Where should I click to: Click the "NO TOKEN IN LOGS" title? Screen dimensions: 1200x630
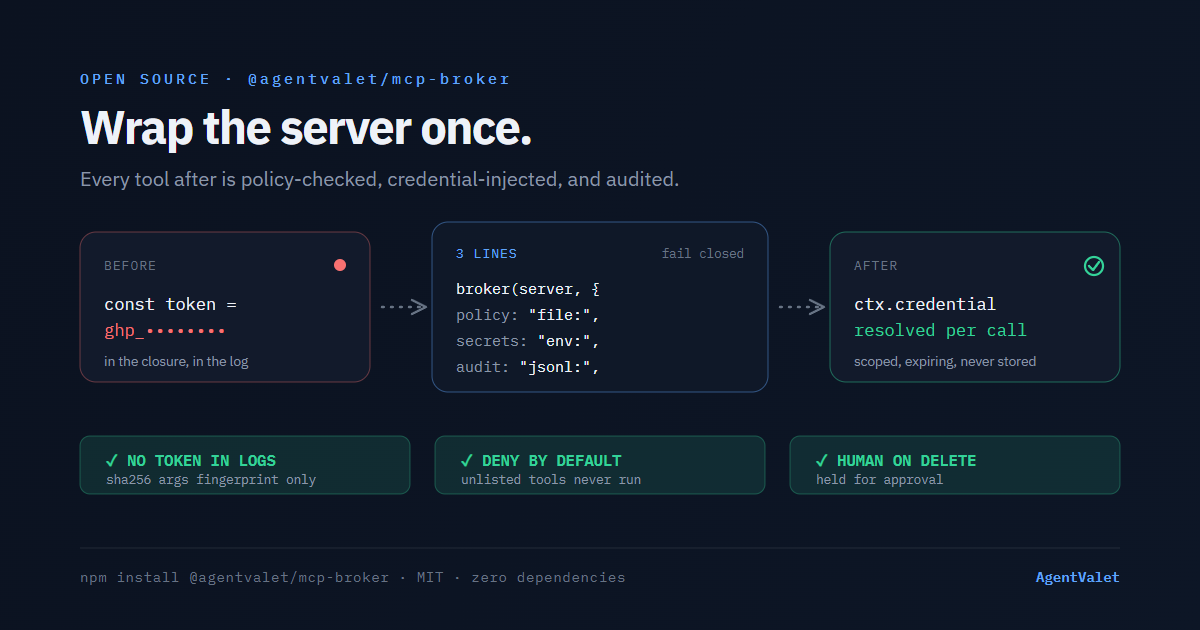pyautogui.click(x=201, y=461)
